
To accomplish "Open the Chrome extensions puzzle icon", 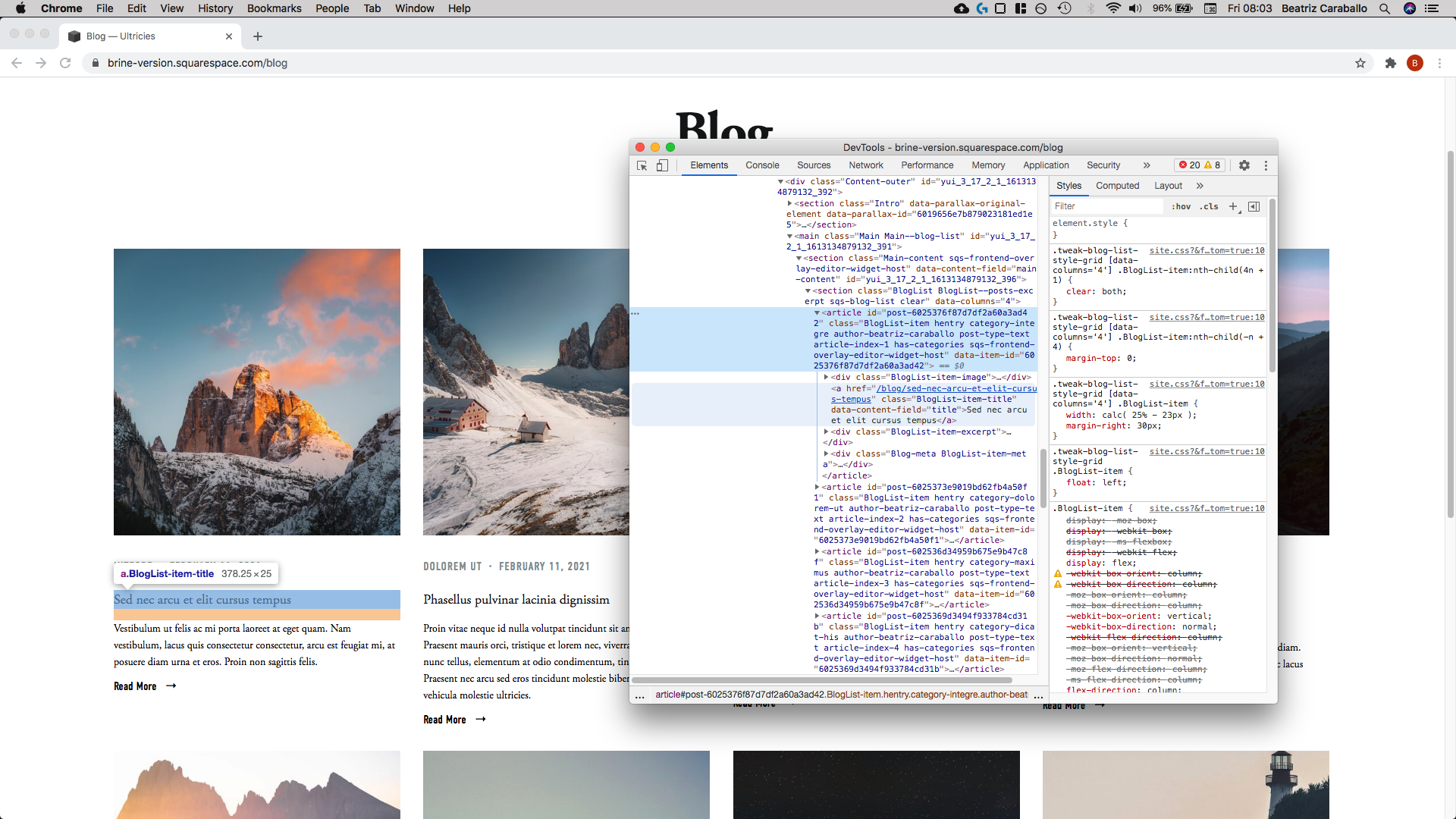I will coord(1390,63).
